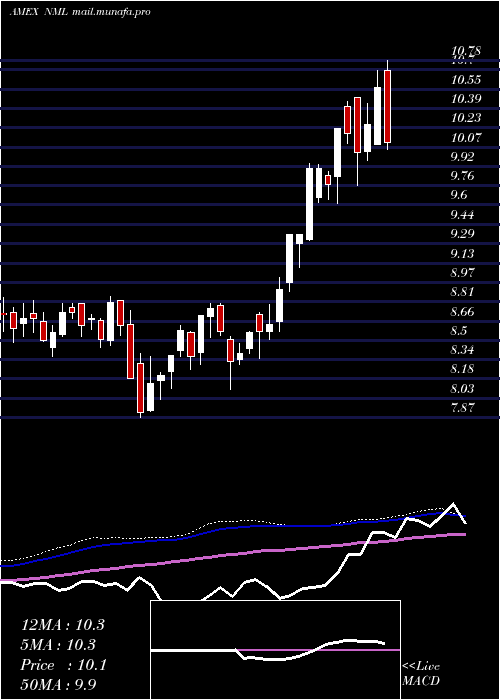
Task: Click the 9.29 price axis label
Action: point(463,234)
